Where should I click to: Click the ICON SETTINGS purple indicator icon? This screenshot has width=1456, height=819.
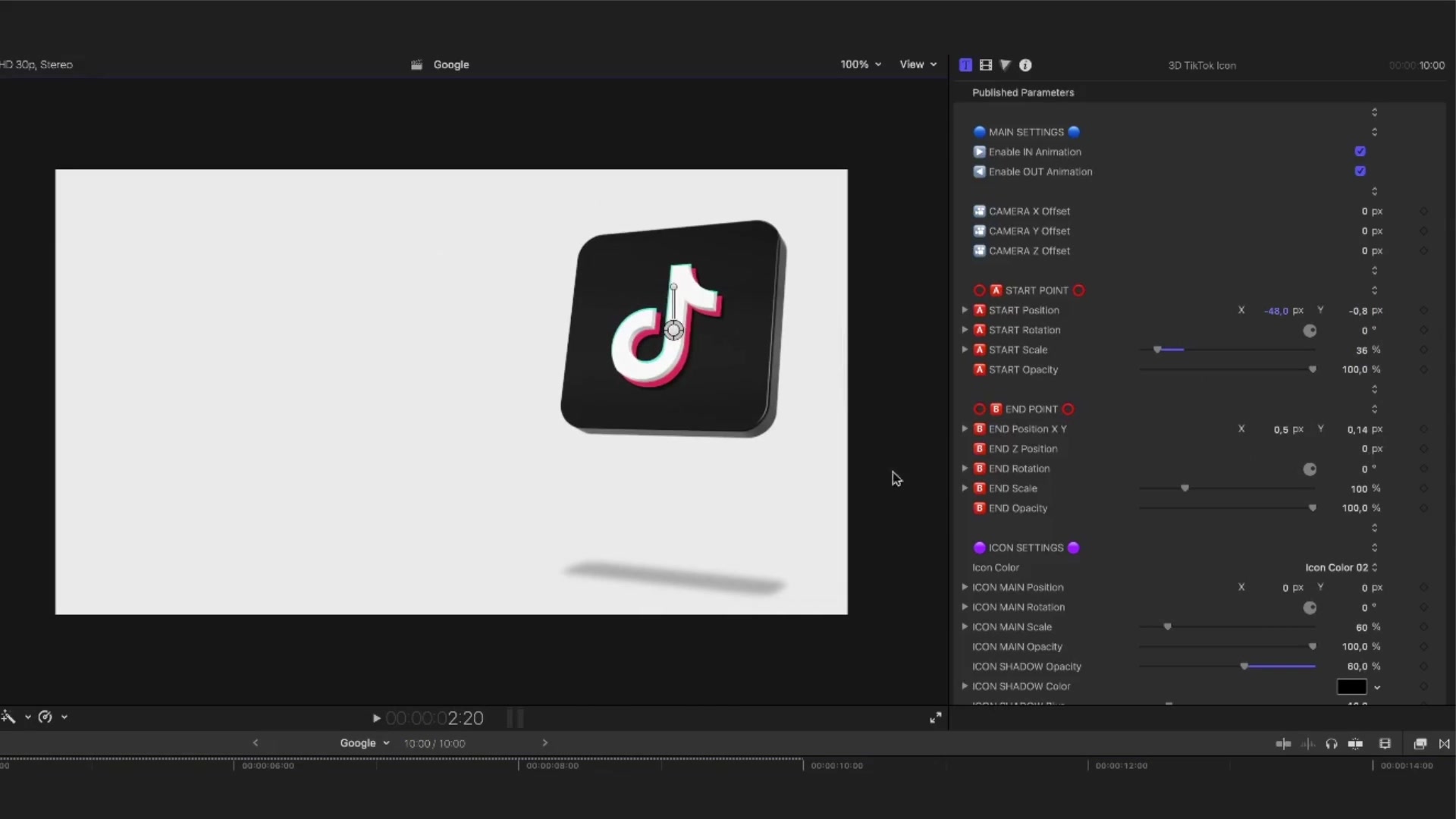978,548
